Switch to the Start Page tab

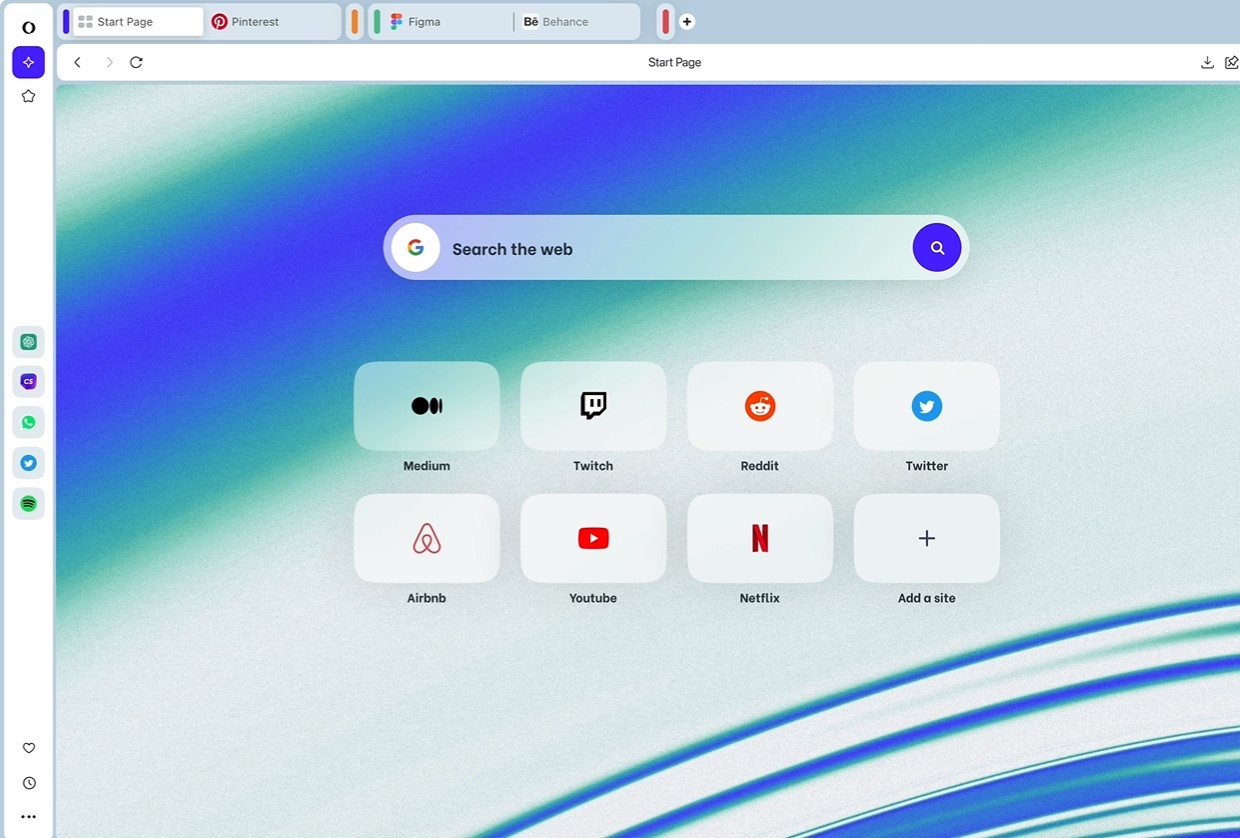(x=138, y=21)
